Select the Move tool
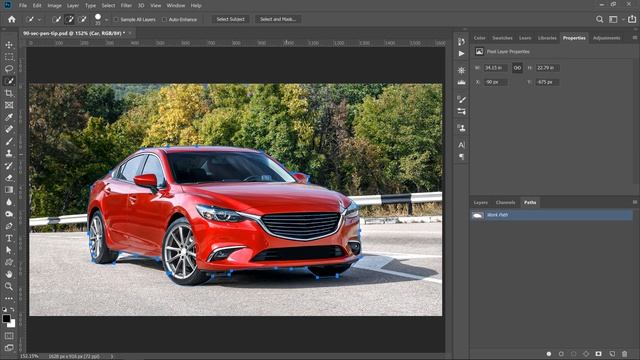This screenshot has width=640, height=360. [x=9, y=44]
